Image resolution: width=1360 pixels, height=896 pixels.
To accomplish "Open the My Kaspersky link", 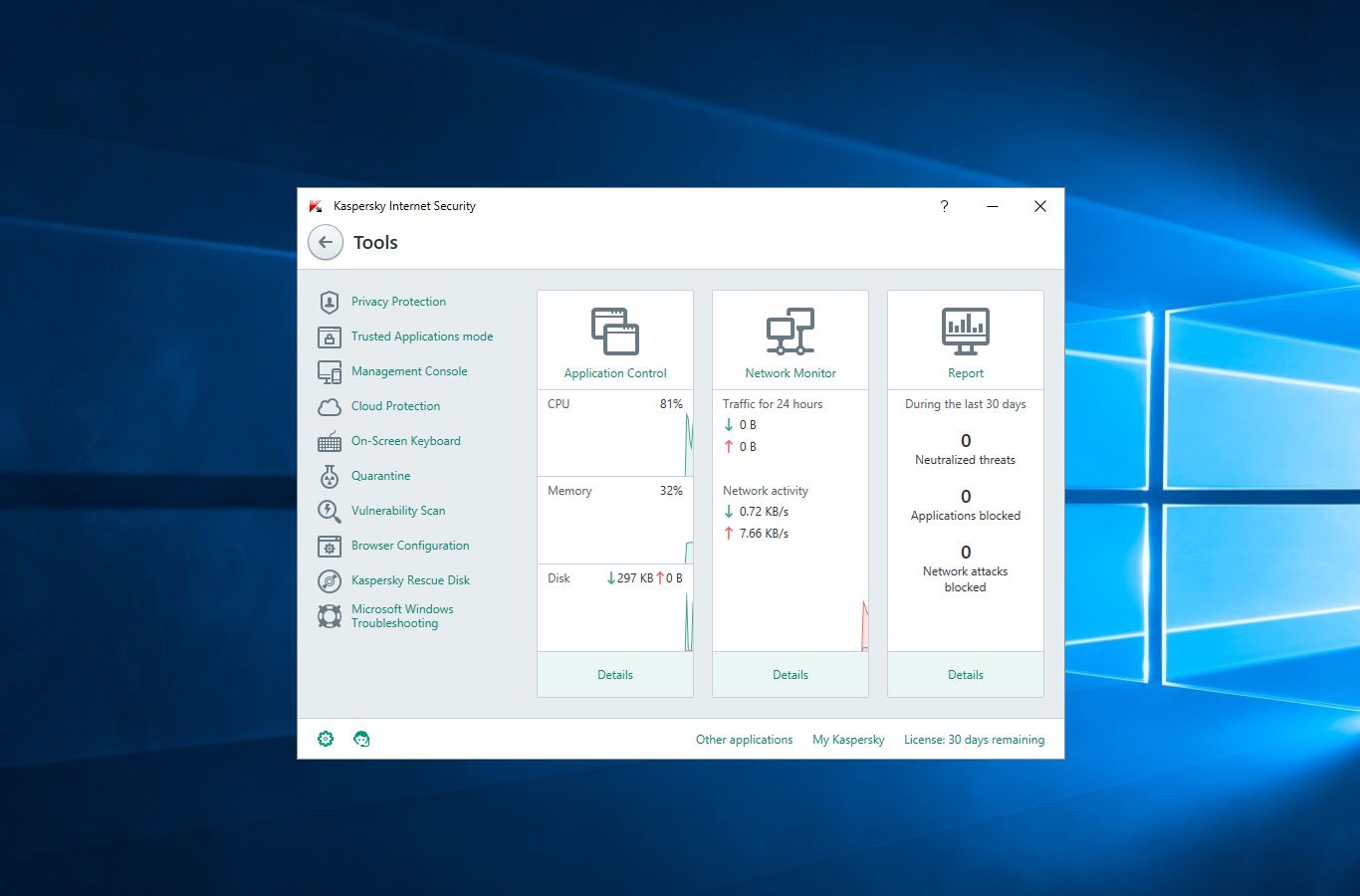I will pyautogui.click(x=848, y=740).
